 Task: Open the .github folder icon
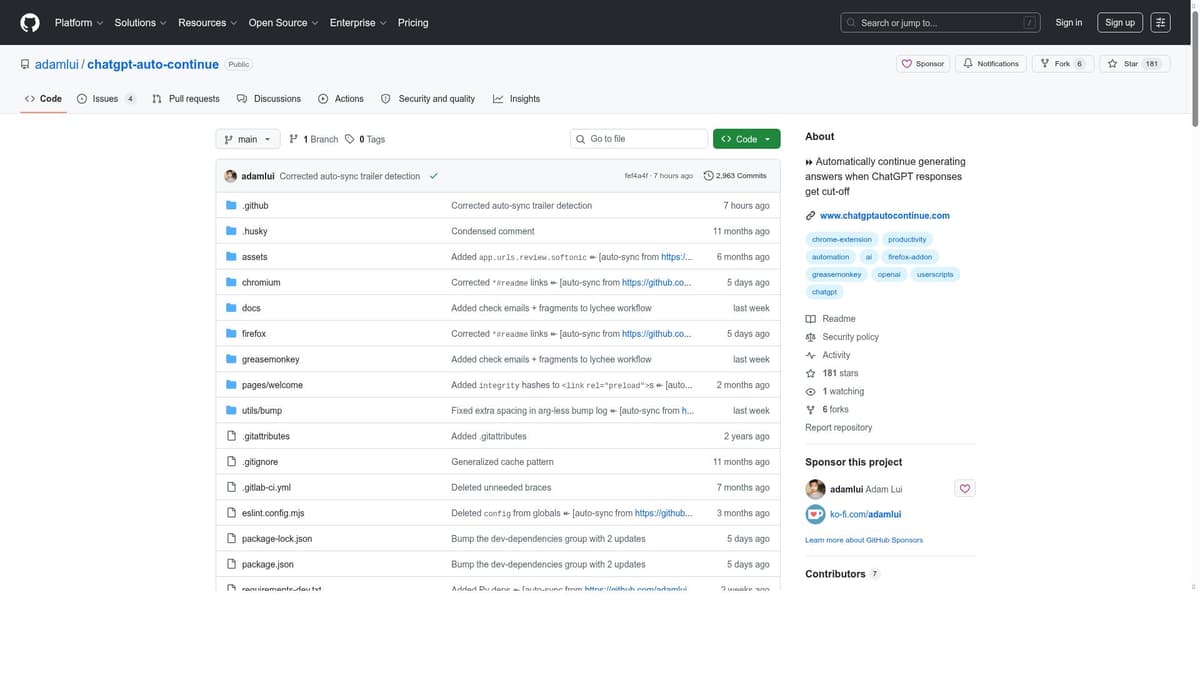click(x=229, y=203)
